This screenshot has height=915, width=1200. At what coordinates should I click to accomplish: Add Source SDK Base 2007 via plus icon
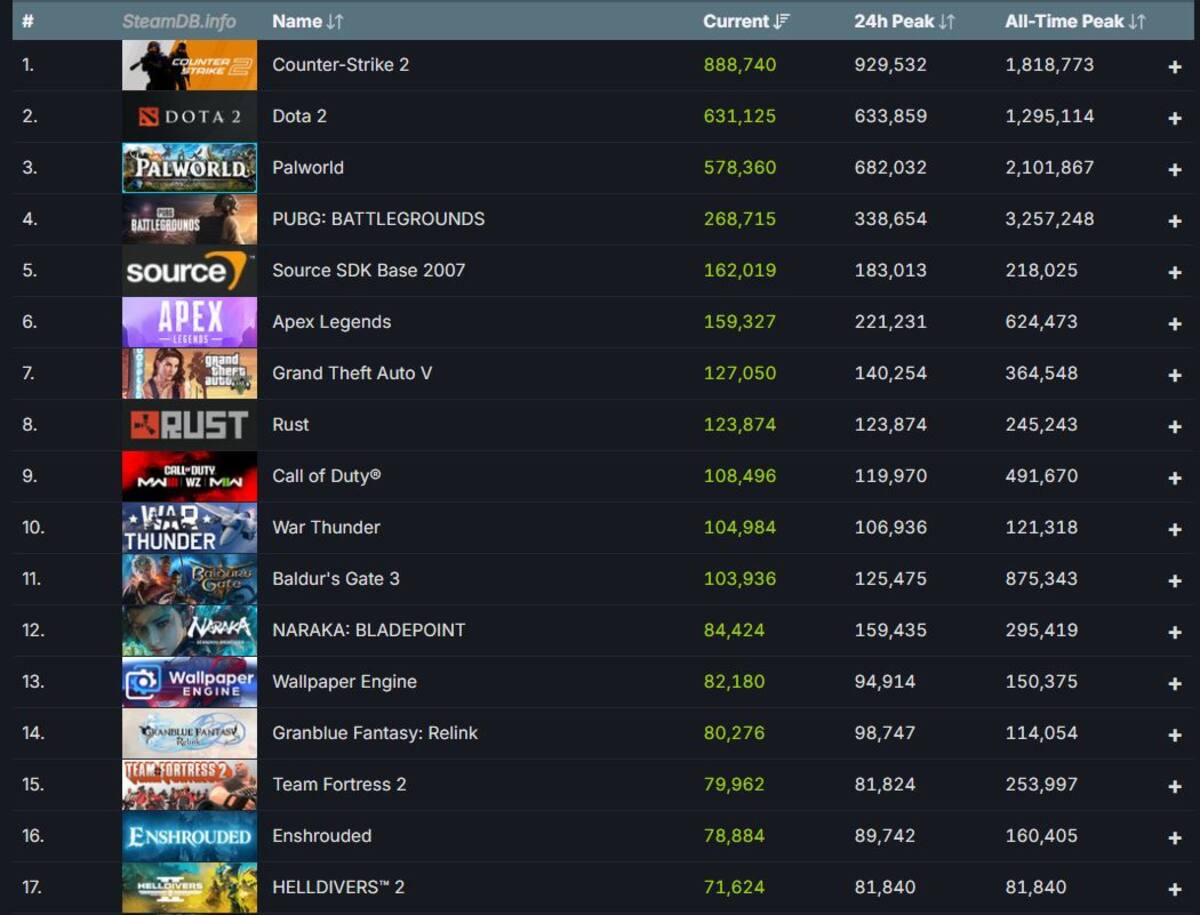tap(1175, 272)
